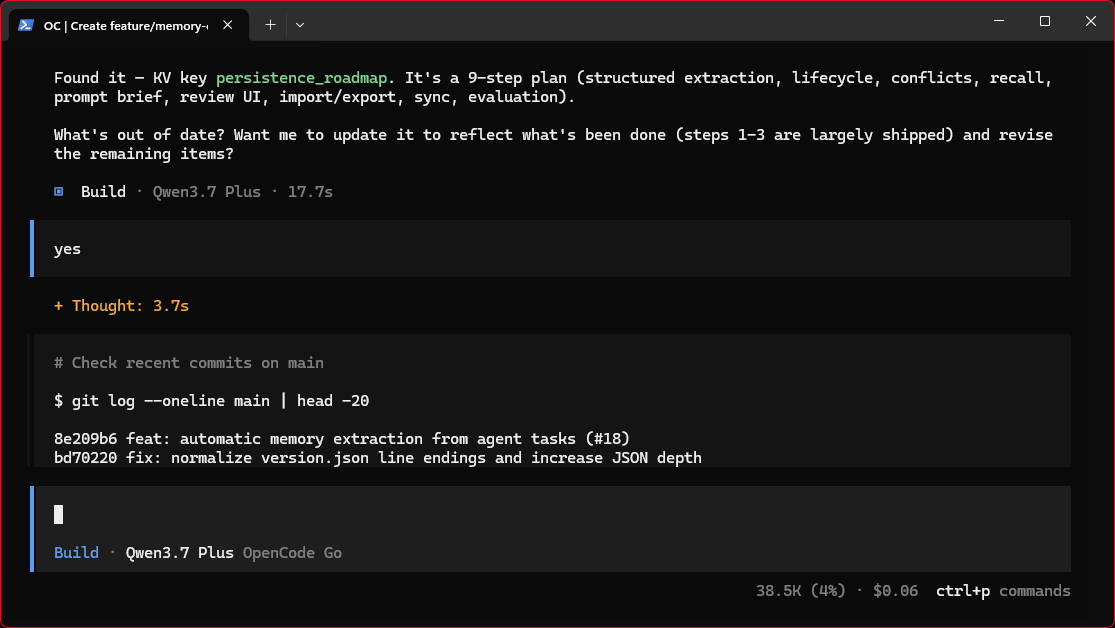
Task: Click 'OpenCode Go' provider label
Action: pos(292,553)
